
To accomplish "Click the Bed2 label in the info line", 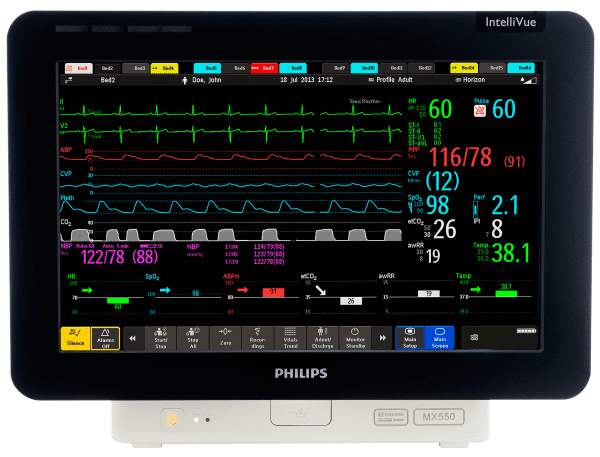I will (108, 80).
